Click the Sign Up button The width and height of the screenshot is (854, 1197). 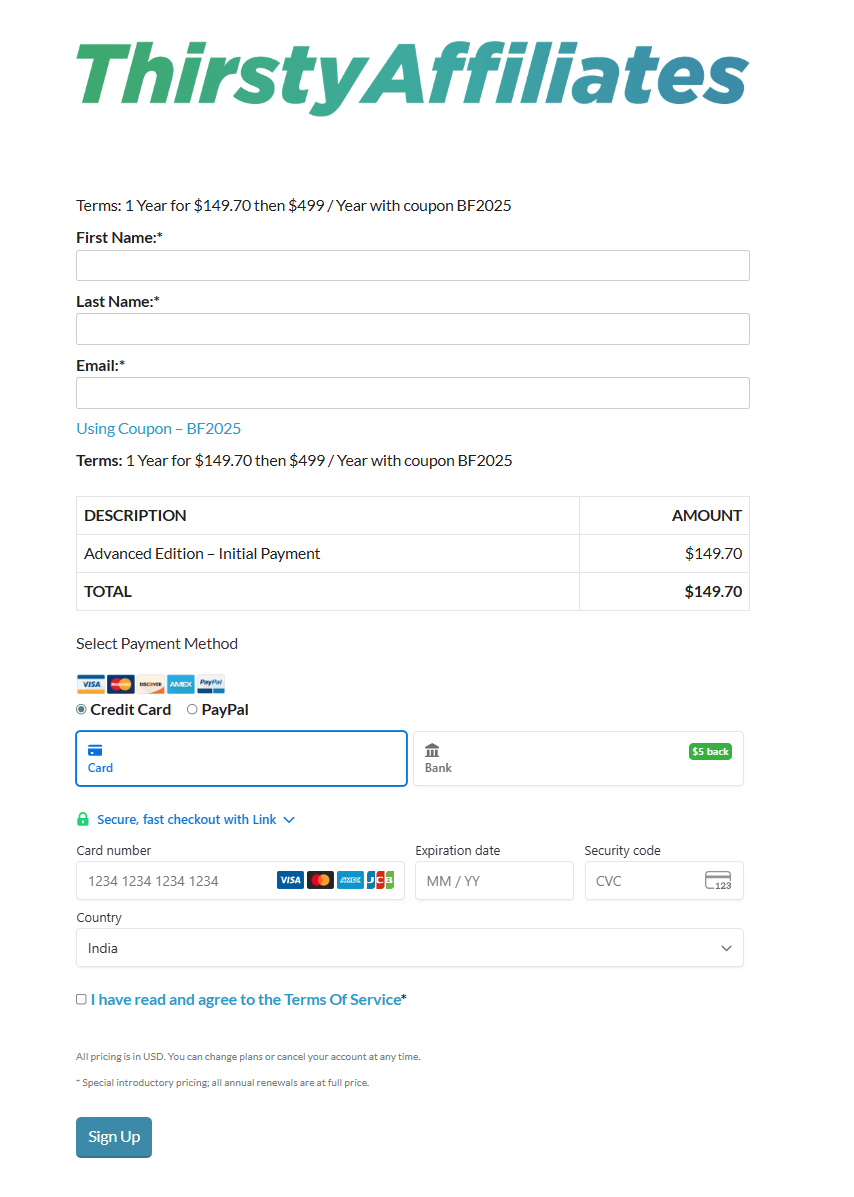pyautogui.click(x=113, y=1137)
